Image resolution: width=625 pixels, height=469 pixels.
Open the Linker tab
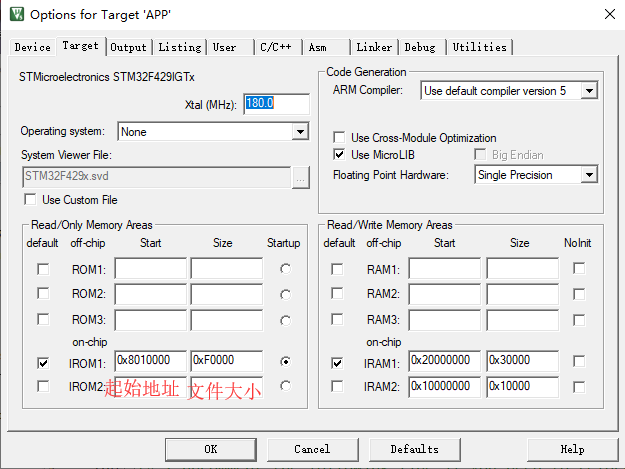[374, 47]
